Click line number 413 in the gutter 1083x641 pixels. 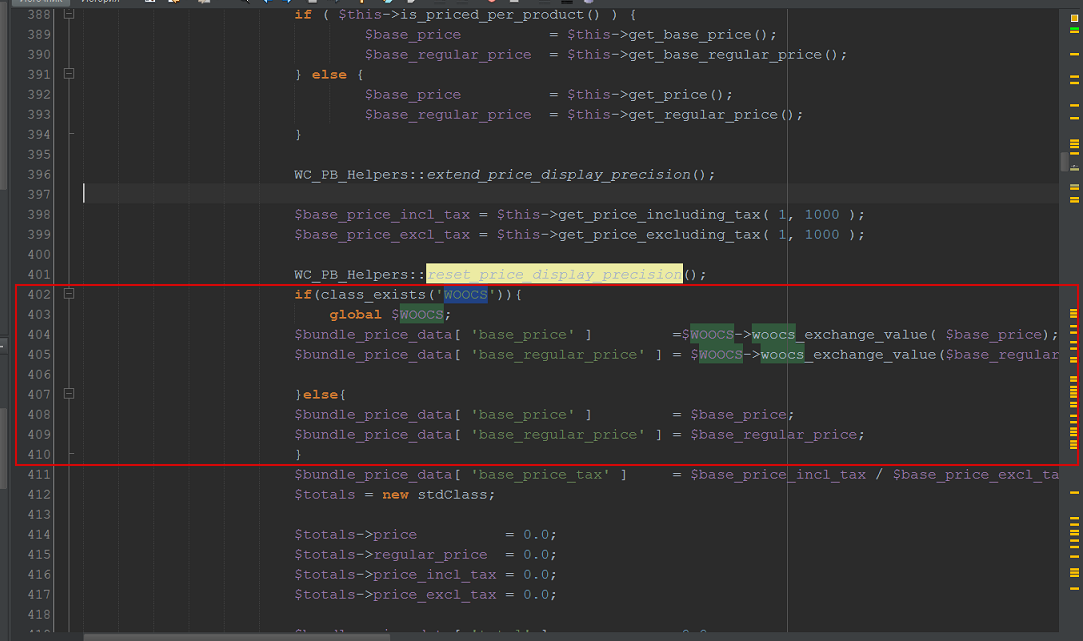(39, 515)
